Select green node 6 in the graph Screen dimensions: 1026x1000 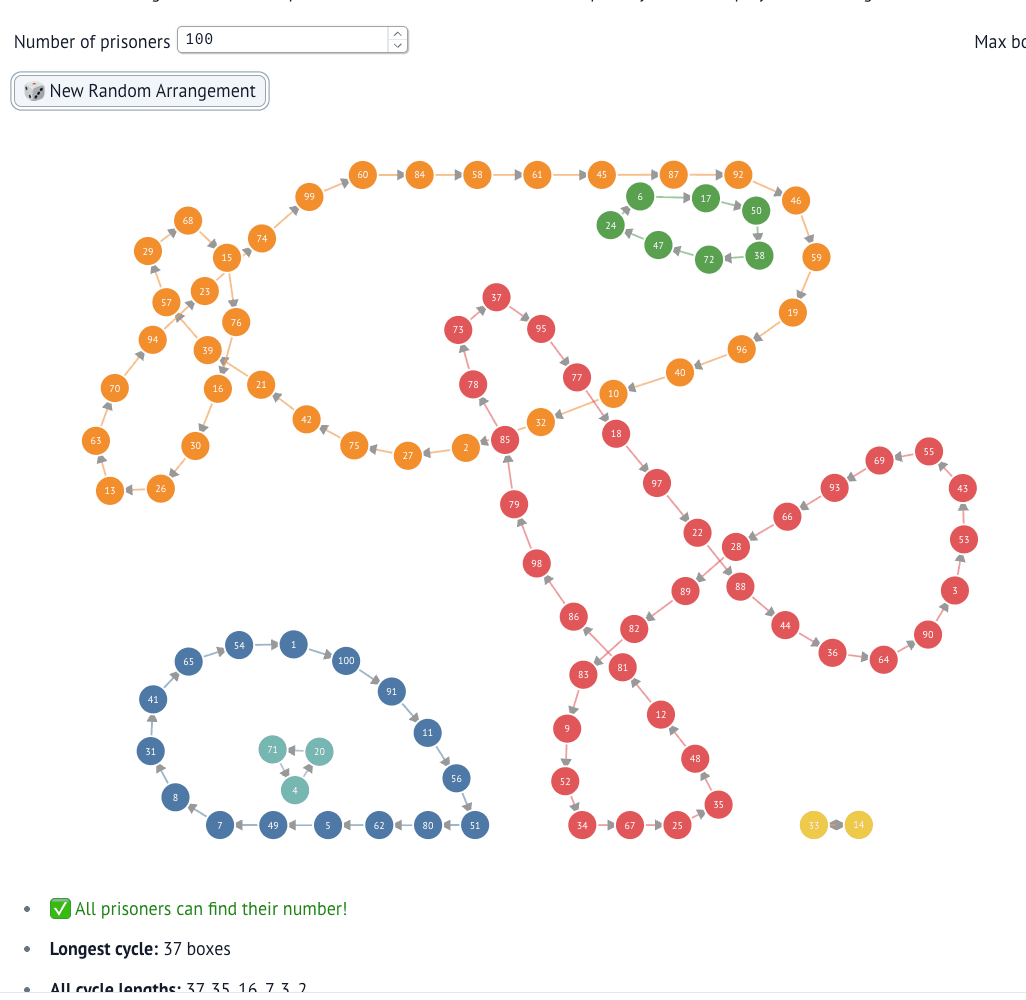coord(640,197)
